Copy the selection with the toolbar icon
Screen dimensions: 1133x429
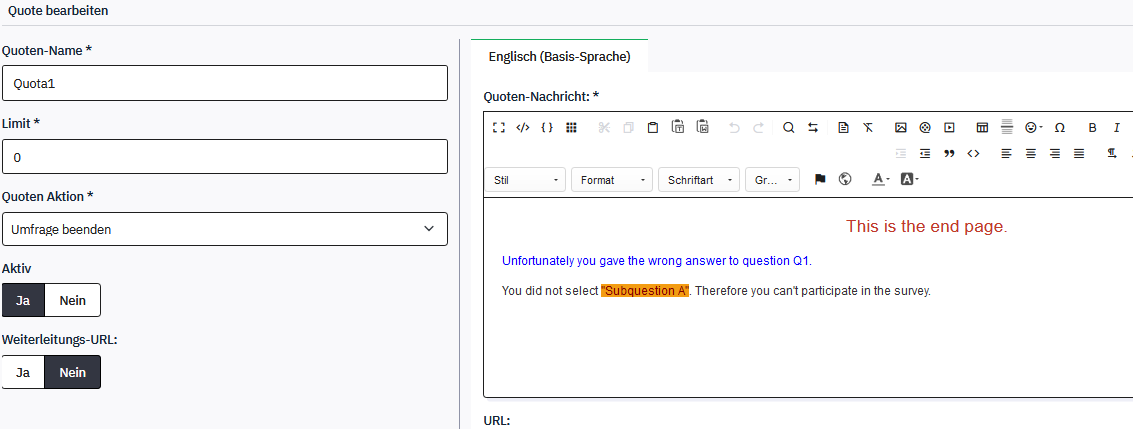(x=629, y=127)
